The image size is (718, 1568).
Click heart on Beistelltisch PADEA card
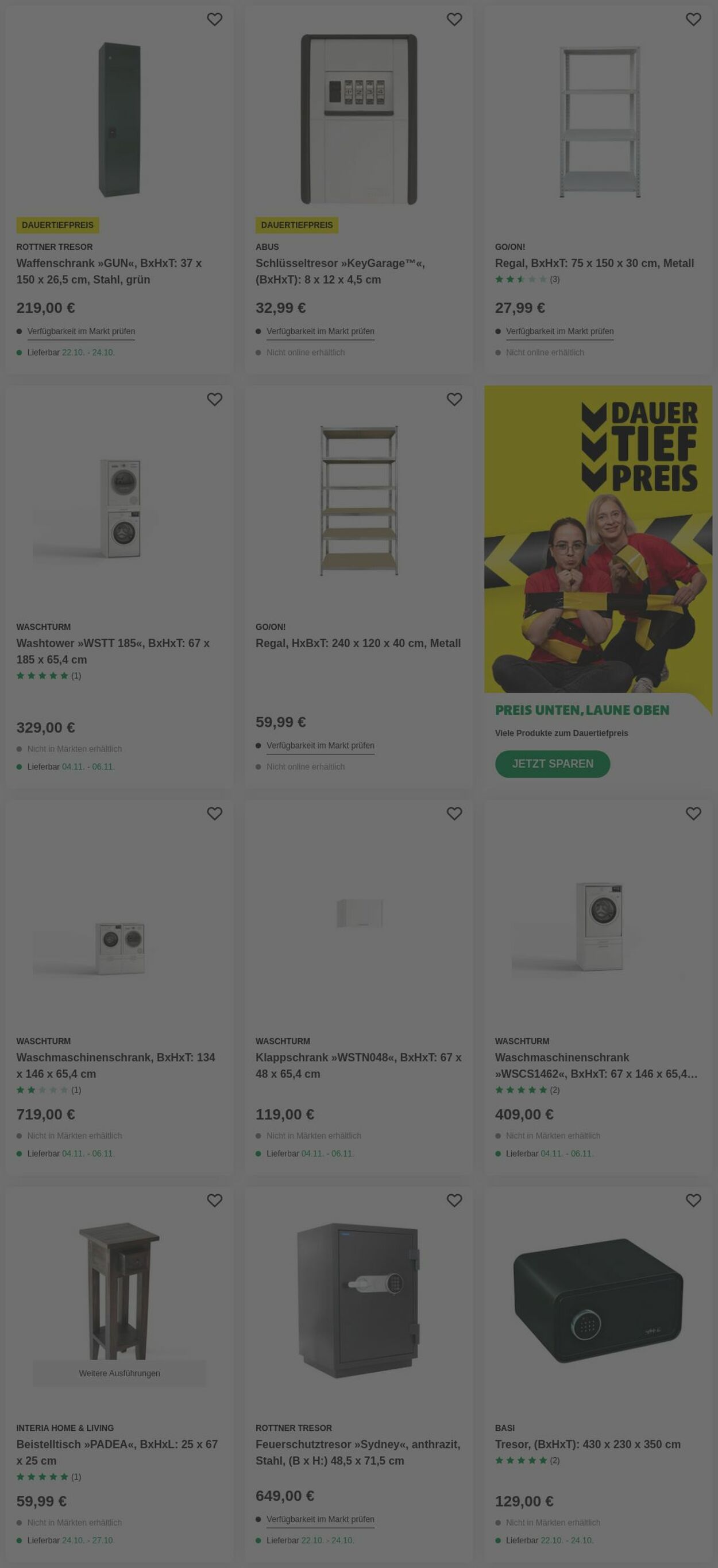(214, 1201)
